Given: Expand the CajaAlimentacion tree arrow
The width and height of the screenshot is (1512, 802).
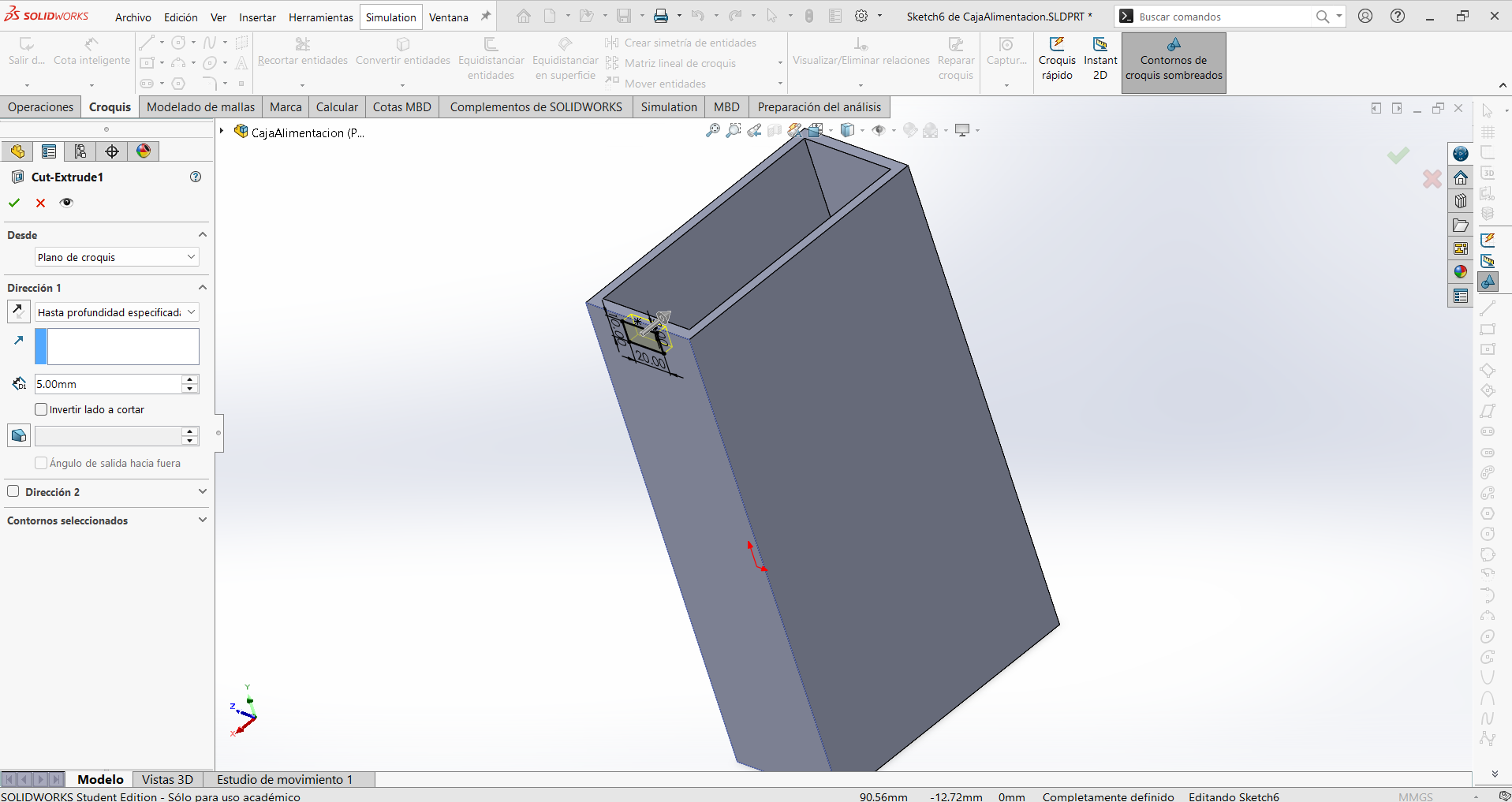Looking at the screenshot, I should click(222, 132).
